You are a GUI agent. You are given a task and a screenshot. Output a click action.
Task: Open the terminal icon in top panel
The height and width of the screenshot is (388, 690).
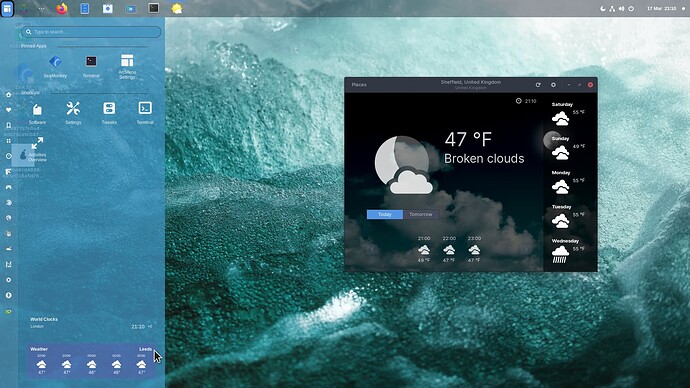pyautogui.click(x=154, y=8)
